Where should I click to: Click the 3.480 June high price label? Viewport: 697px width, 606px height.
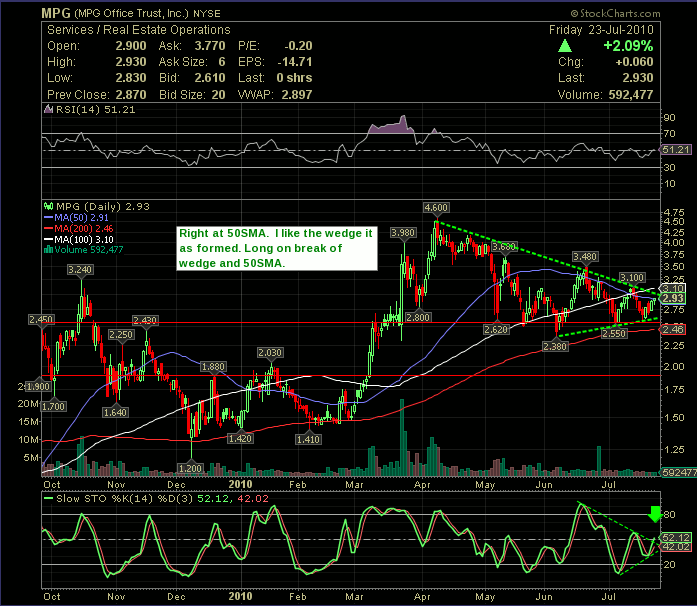pyautogui.click(x=585, y=257)
